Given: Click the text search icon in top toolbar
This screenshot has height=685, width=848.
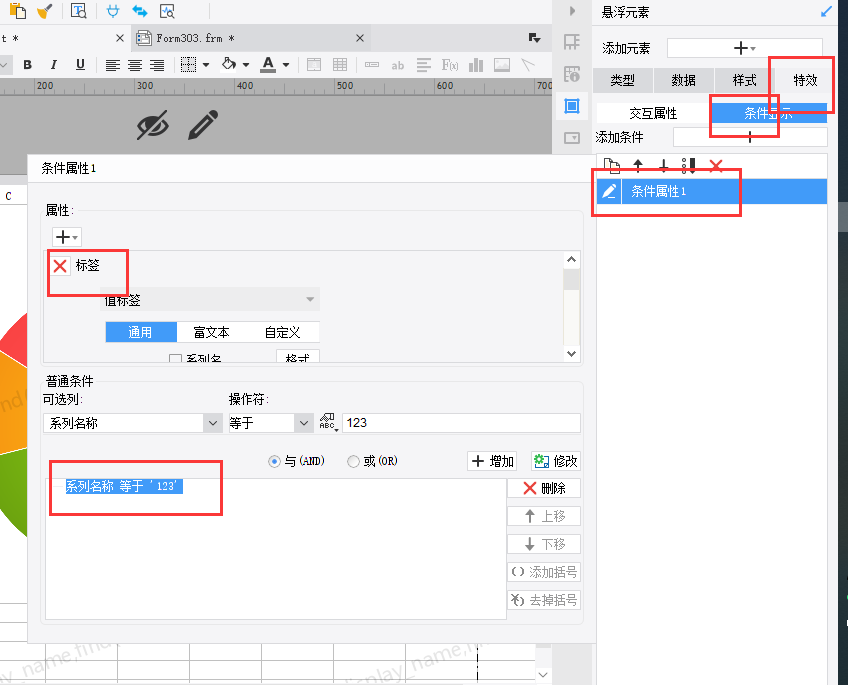Looking at the screenshot, I should 79,11.
